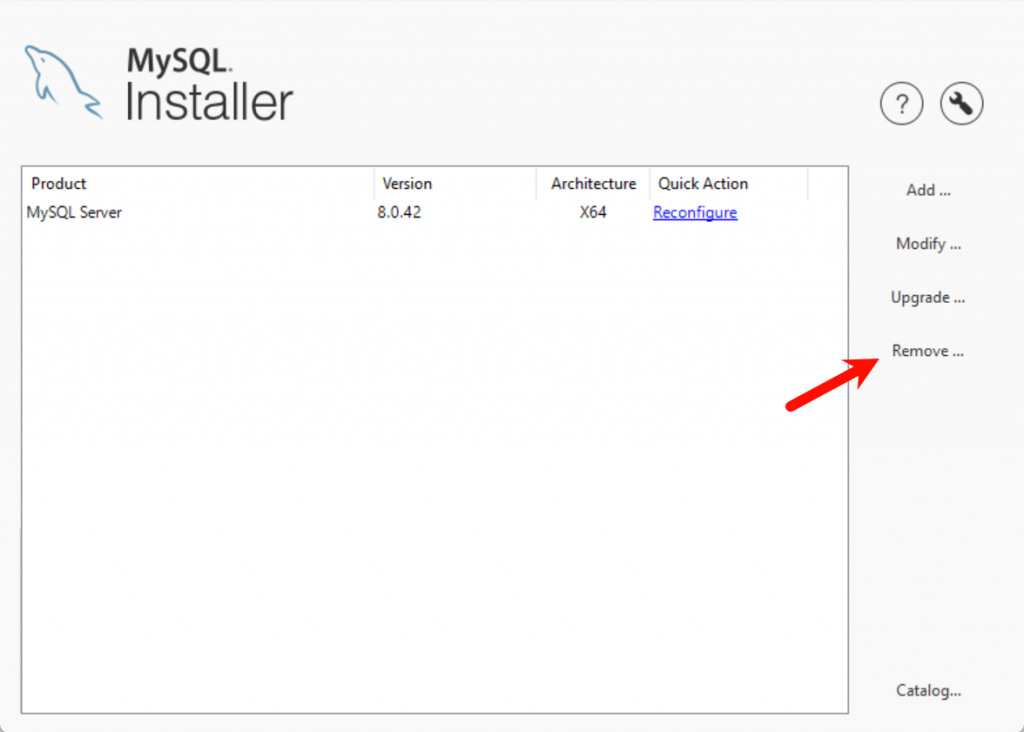Click the Installer heading text
Screen dimensions: 1024x732
[x=209, y=101]
